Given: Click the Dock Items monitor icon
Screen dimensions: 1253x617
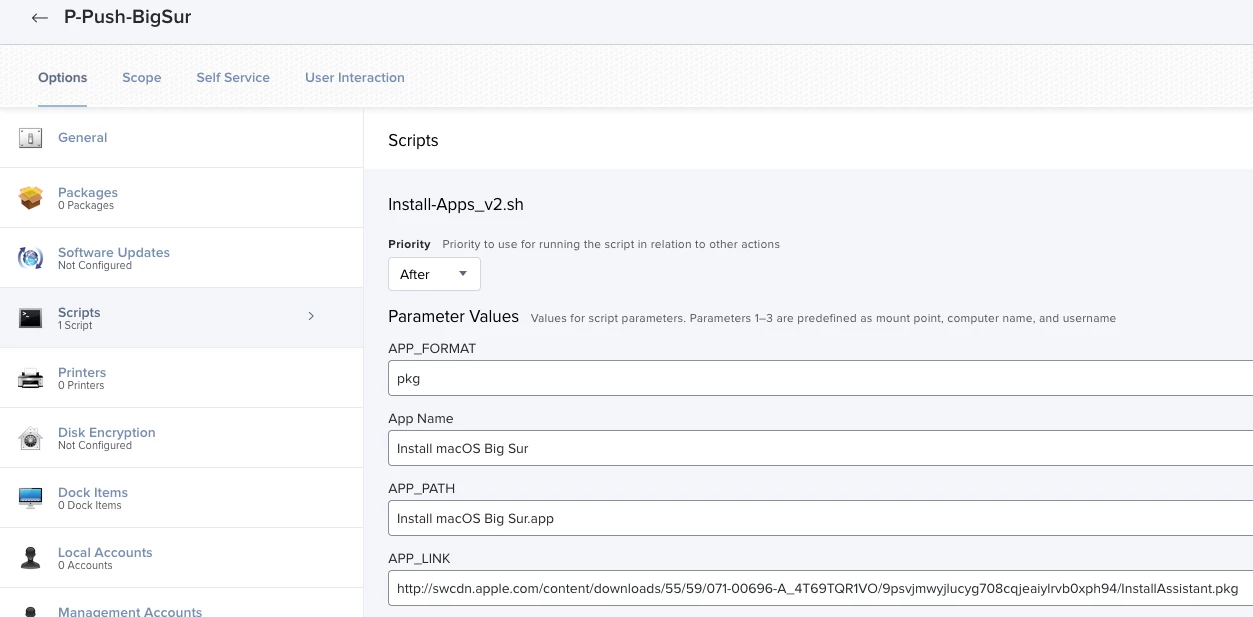Looking at the screenshot, I should click(30, 498).
